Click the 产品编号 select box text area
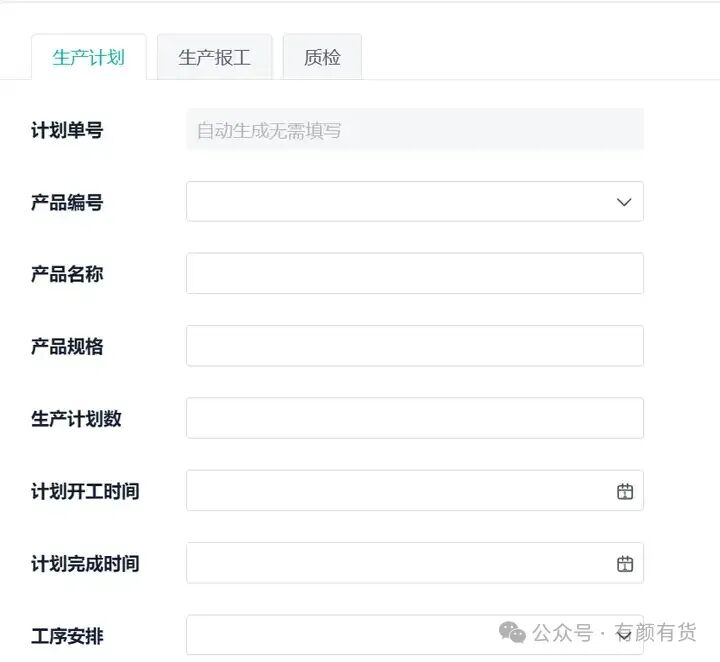 (399, 202)
